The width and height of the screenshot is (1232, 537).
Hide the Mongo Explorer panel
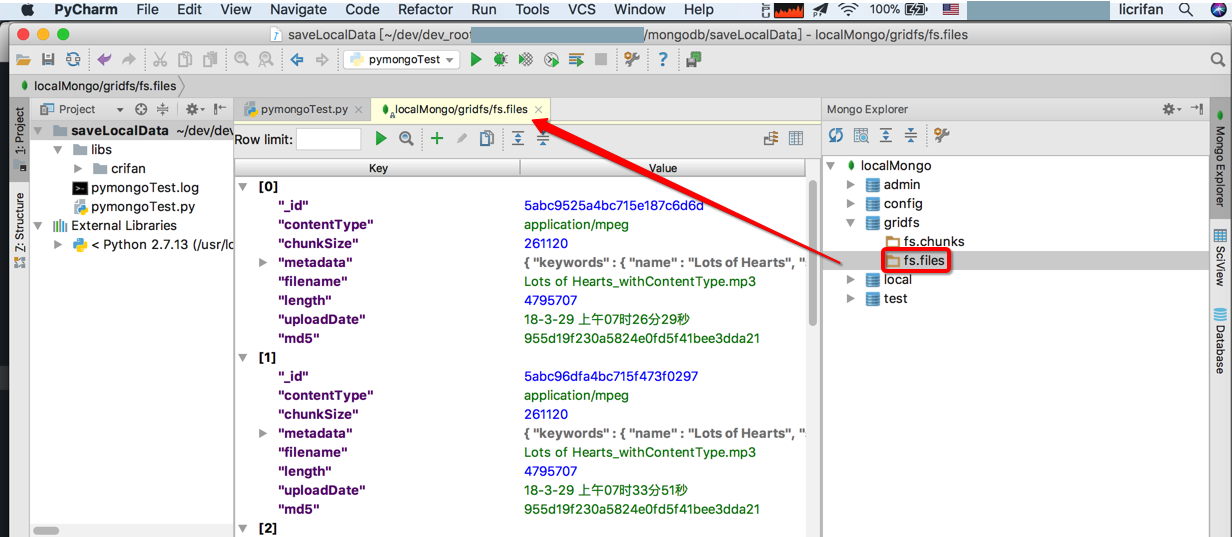pyautogui.click(x=1197, y=109)
